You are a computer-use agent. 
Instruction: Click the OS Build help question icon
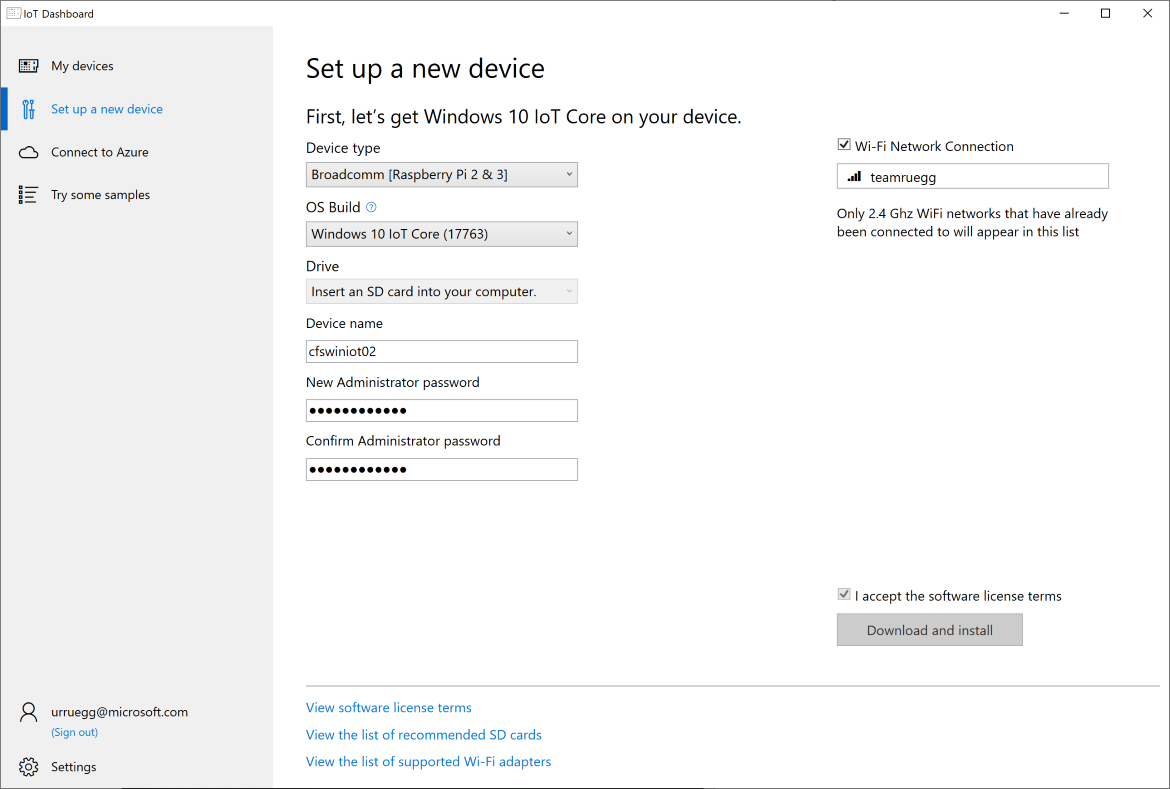click(x=371, y=208)
